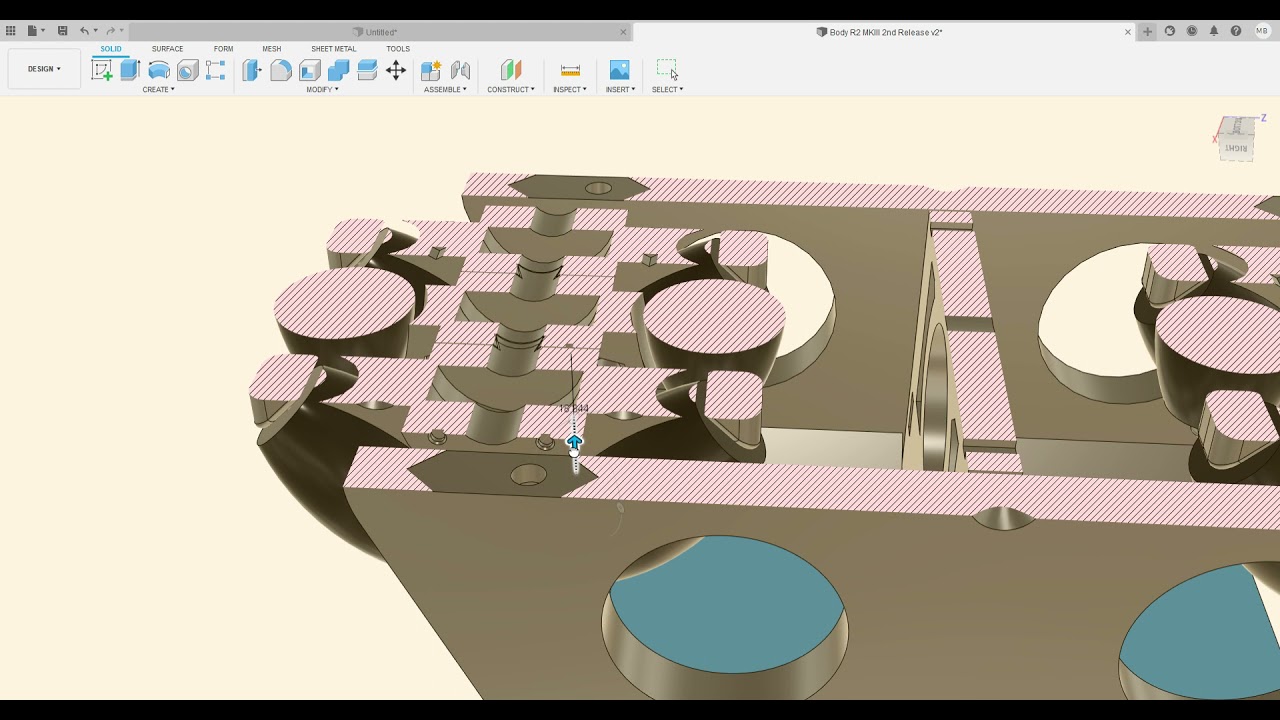Select the Shell tool
The height and width of the screenshot is (720, 1280).
tap(310, 70)
